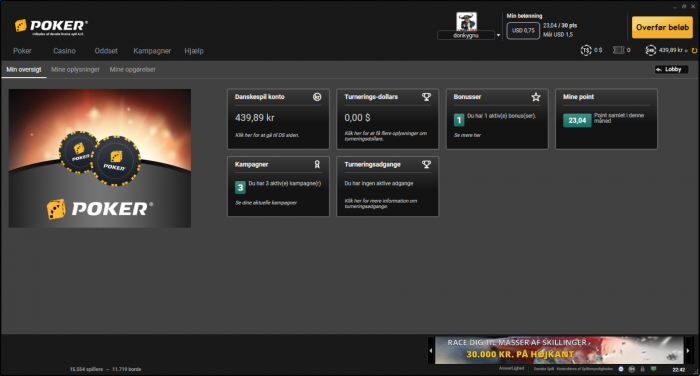Return to the Lobby button
The width and height of the screenshot is (700, 376).
pyautogui.click(x=671, y=69)
